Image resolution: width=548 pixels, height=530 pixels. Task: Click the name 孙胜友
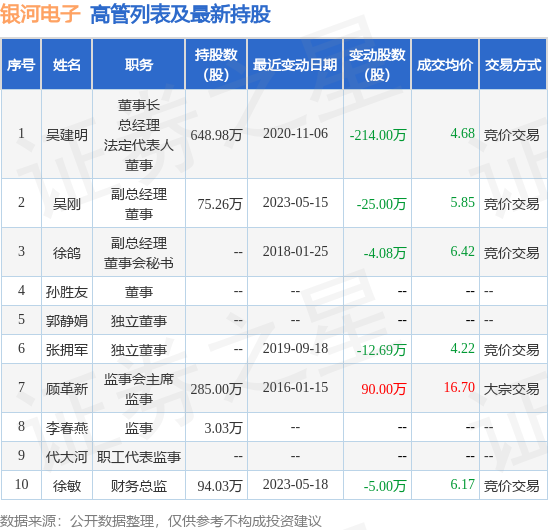67,292
